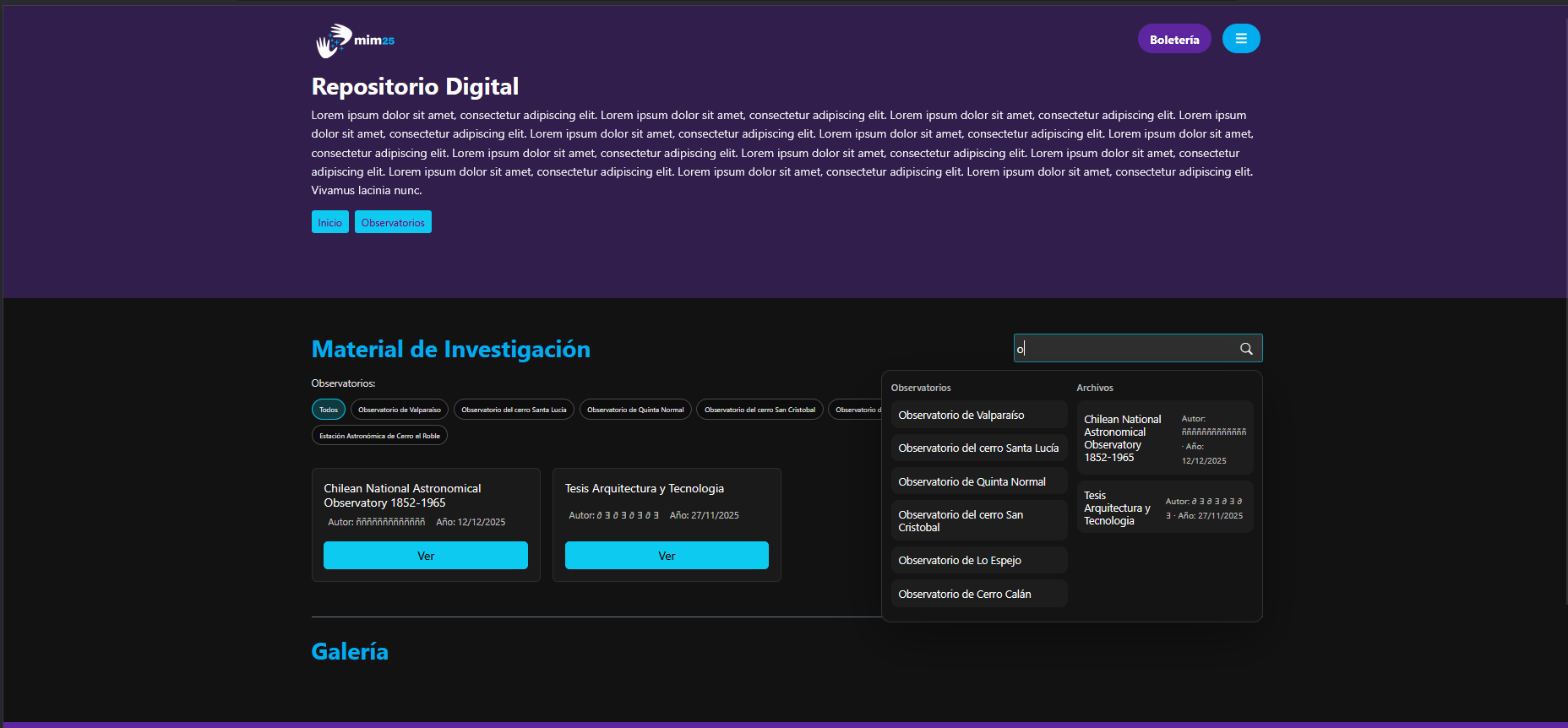This screenshot has height=728, width=1568.
Task: Open the hamburger menu button
Action: (x=1240, y=39)
